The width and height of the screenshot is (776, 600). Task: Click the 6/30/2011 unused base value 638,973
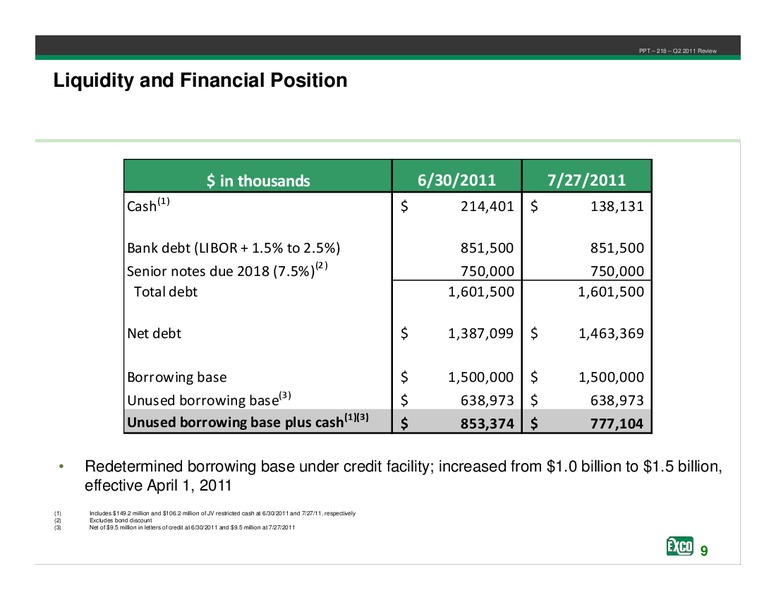[487, 400]
